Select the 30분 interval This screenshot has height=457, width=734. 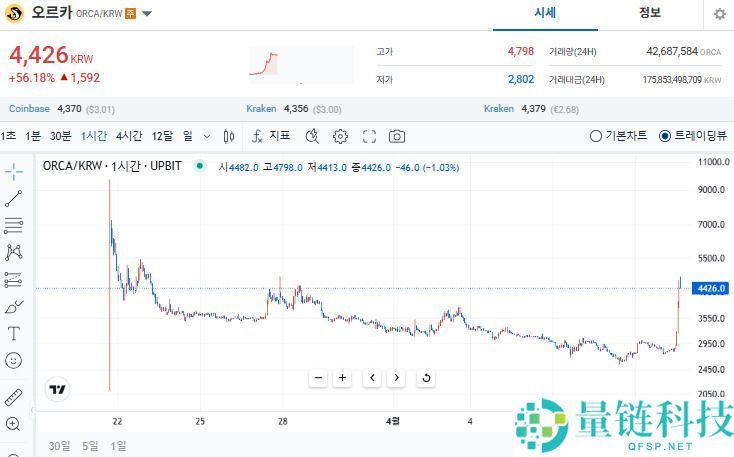coord(60,136)
